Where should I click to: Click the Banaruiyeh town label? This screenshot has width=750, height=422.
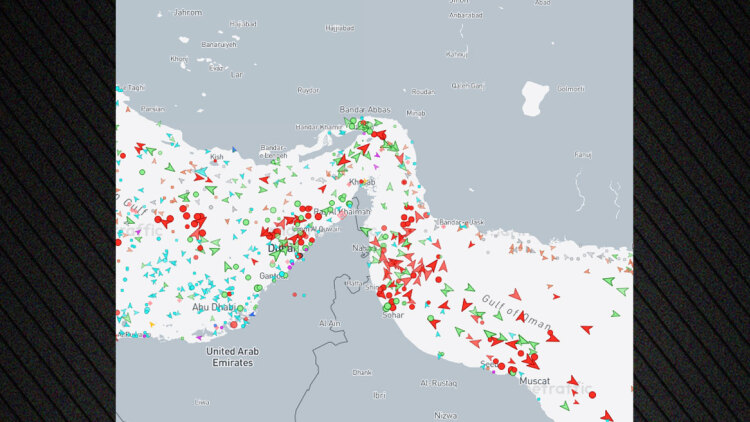pyautogui.click(x=219, y=44)
